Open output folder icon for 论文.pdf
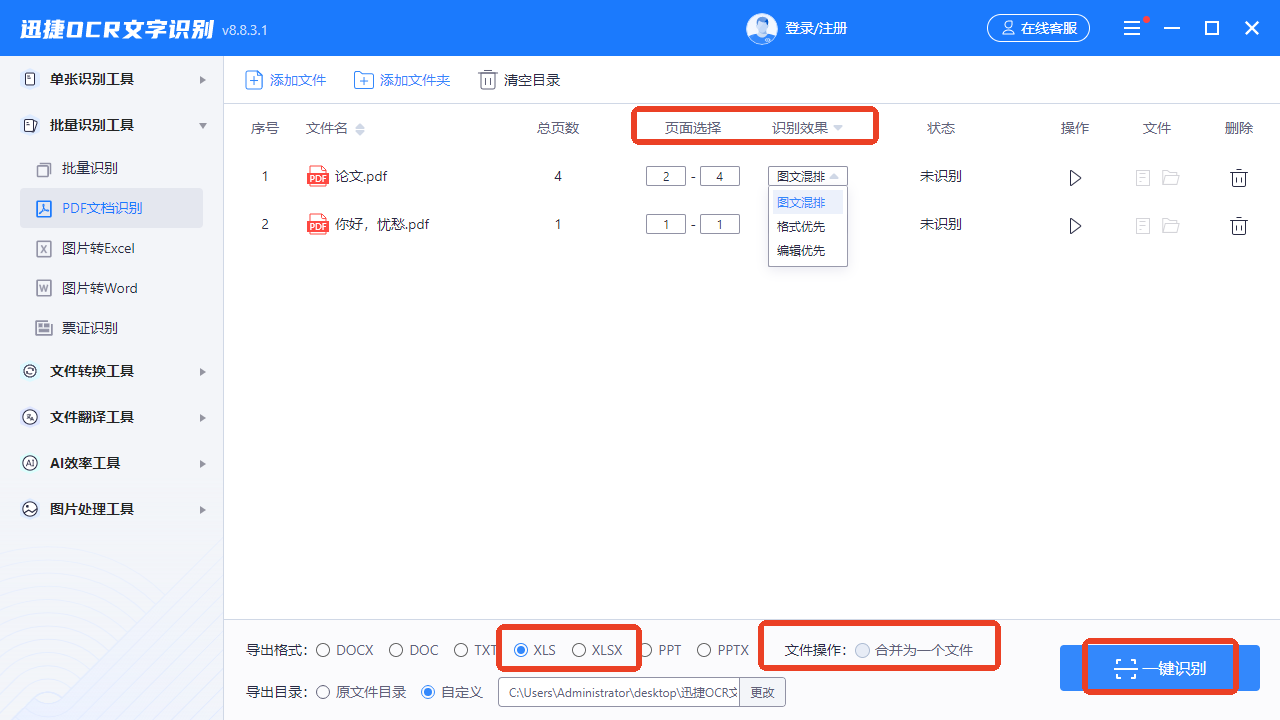The image size is (1280, 720). tap(1170, 178)
